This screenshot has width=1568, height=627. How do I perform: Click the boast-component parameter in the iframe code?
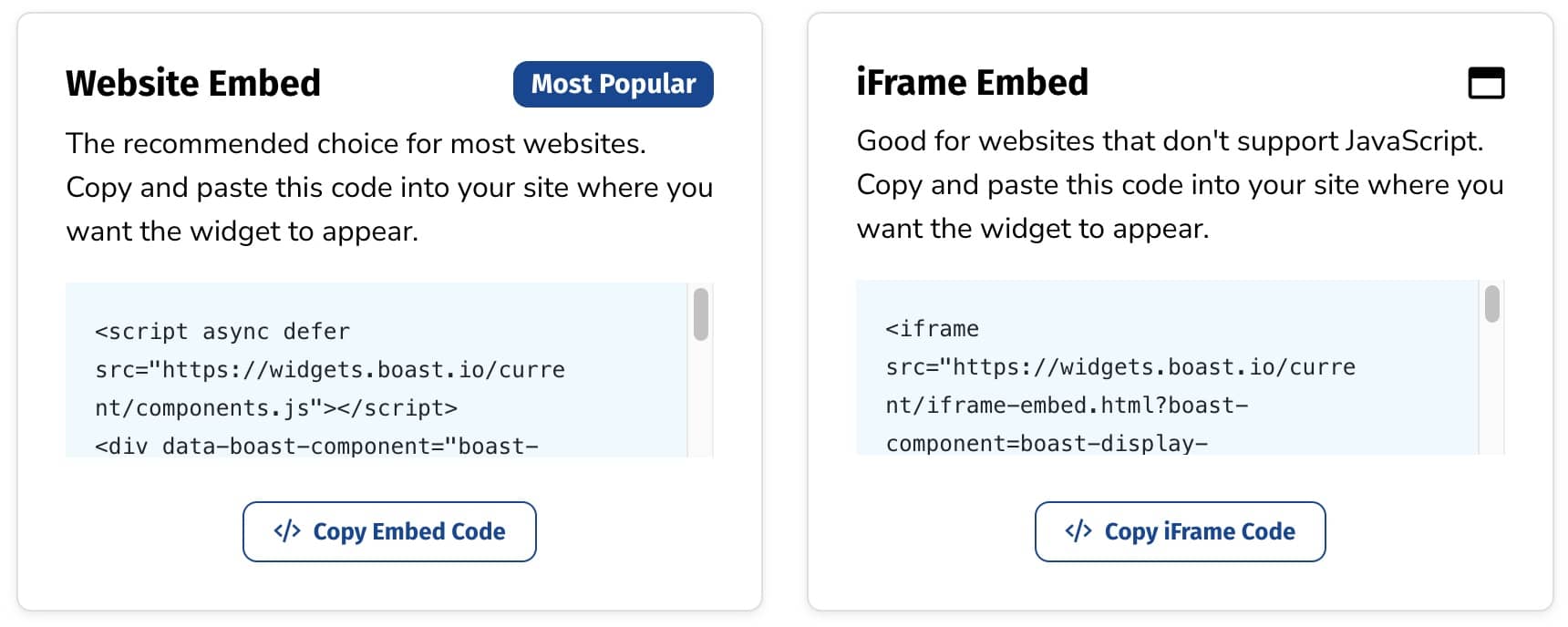click(1003, 444)
